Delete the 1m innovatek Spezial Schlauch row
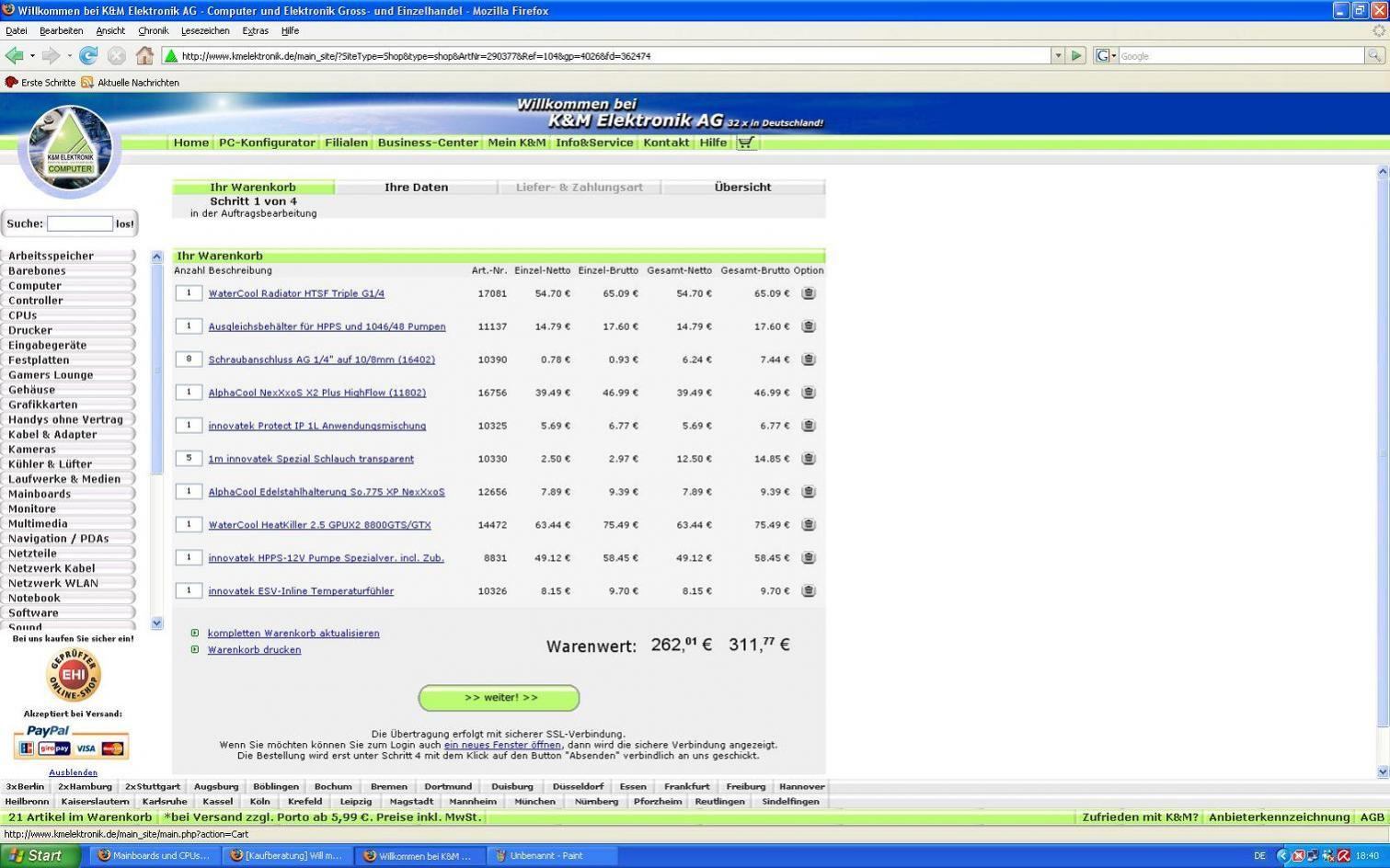This screenshot has width=1390, height=868. pos(808,459)
